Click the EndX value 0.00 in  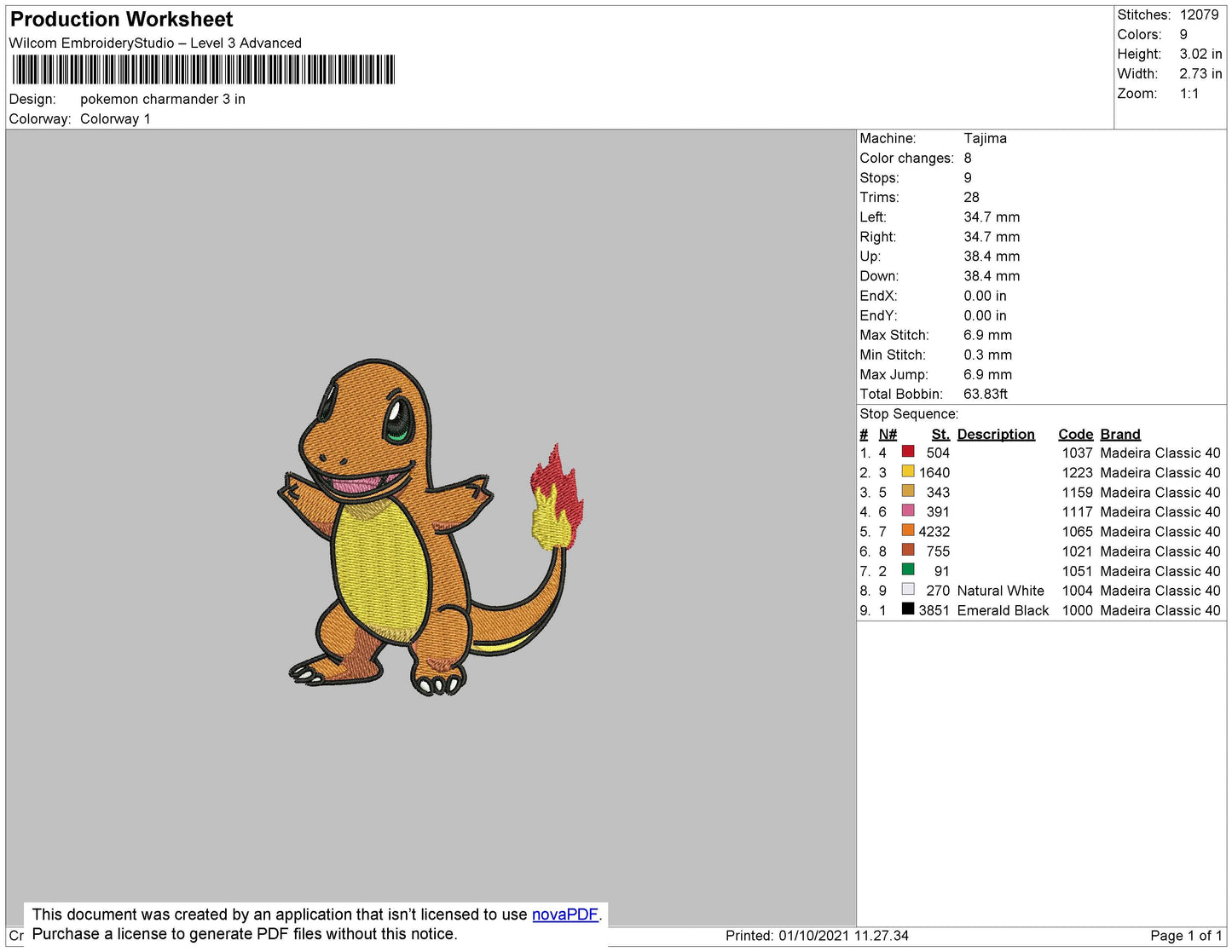click(x=985, y=297)
